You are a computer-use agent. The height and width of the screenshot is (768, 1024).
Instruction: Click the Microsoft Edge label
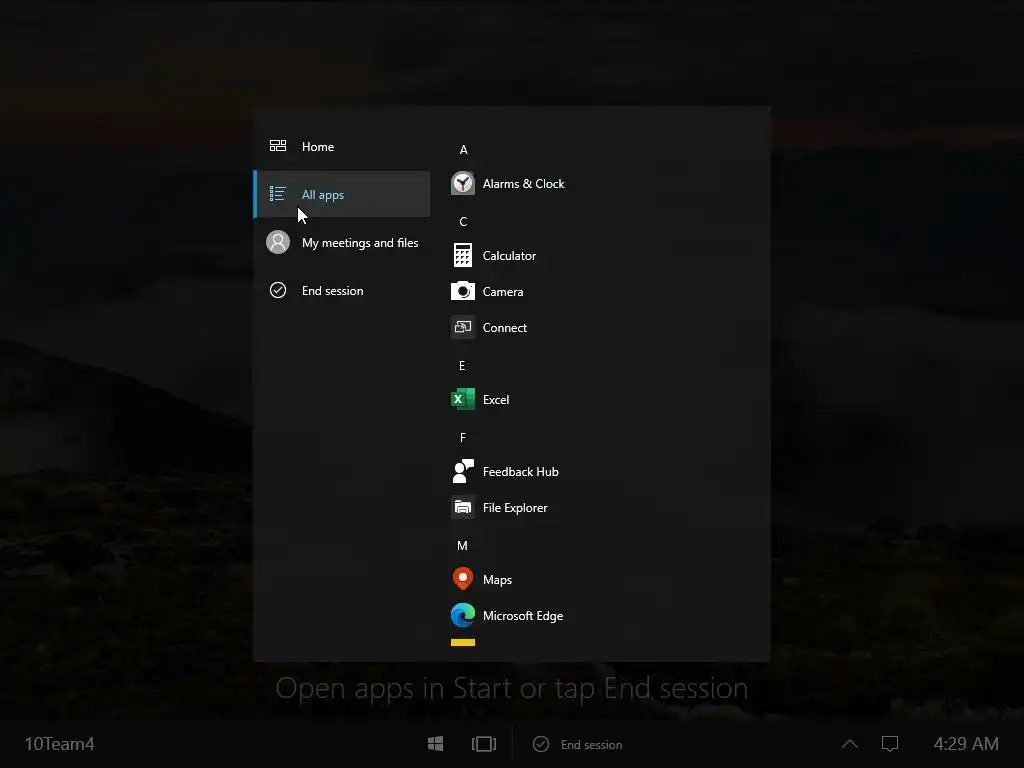click(x=523, y=615)
